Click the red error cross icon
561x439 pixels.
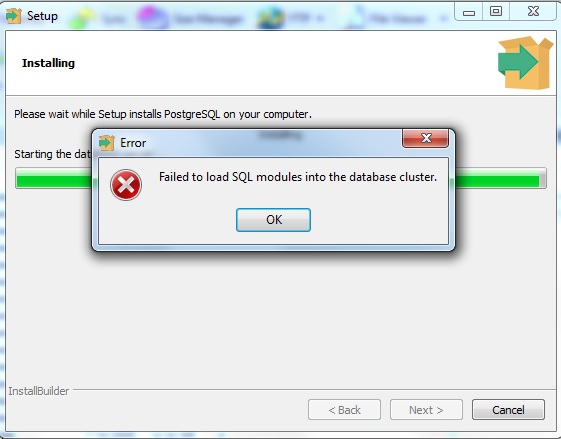point(126,185)
